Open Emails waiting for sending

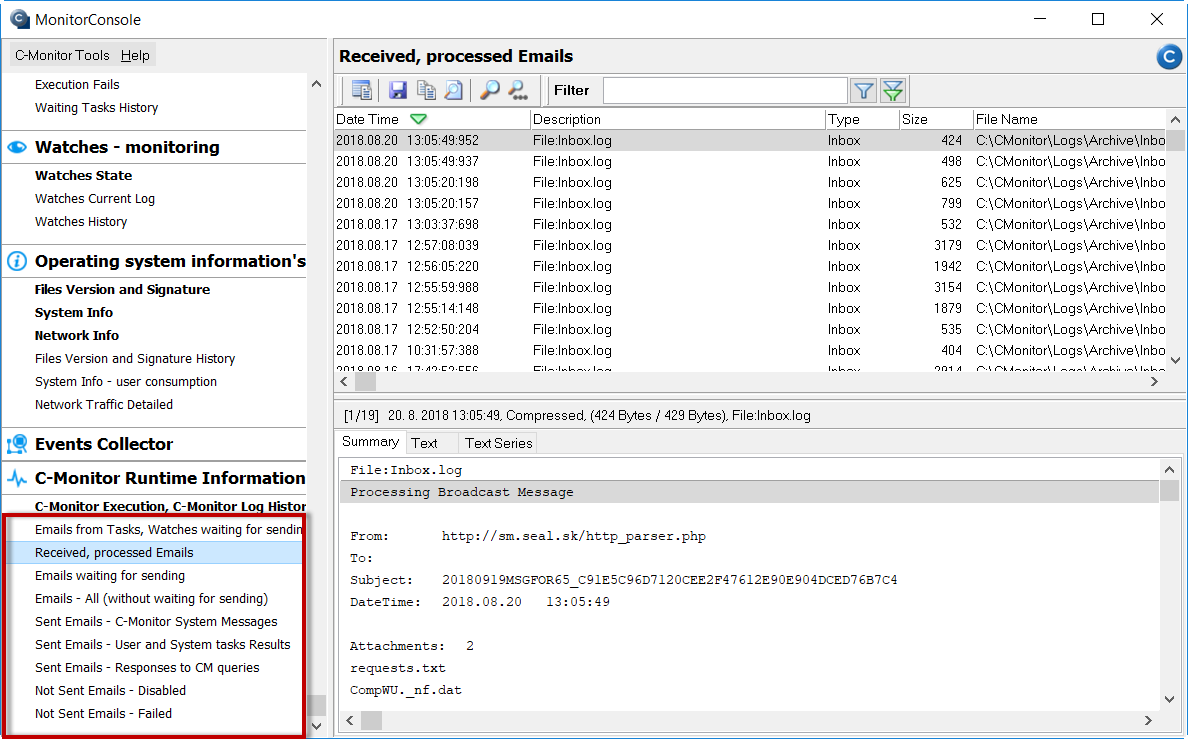tap(110, 576)
